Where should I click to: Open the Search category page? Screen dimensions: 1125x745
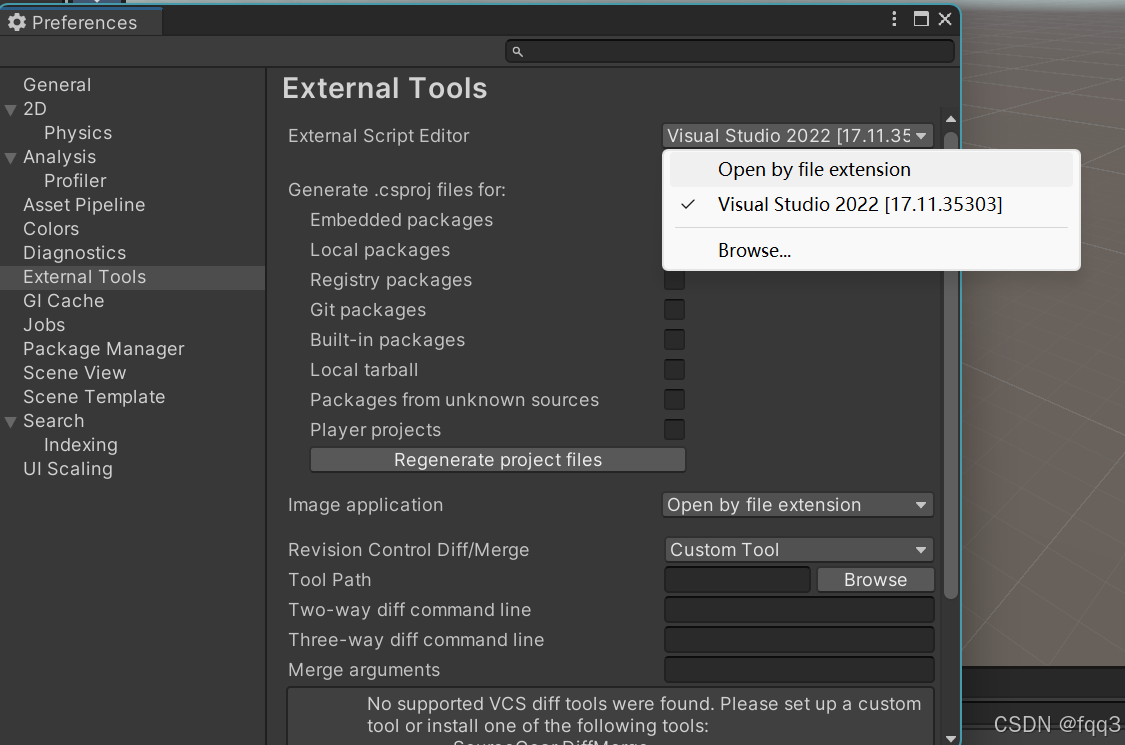pyautogui.click(x=54, y=421)
